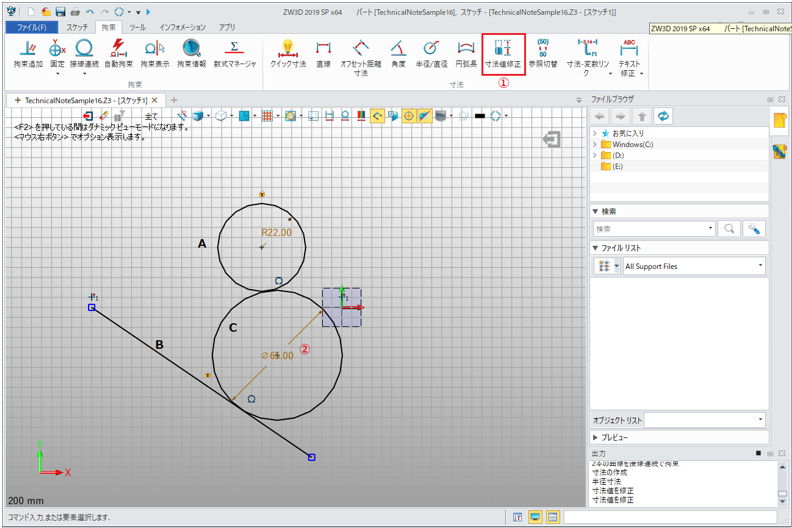Open the 寸法-変数リンク tool
The image size is (792, 528).
coord(587,58)
